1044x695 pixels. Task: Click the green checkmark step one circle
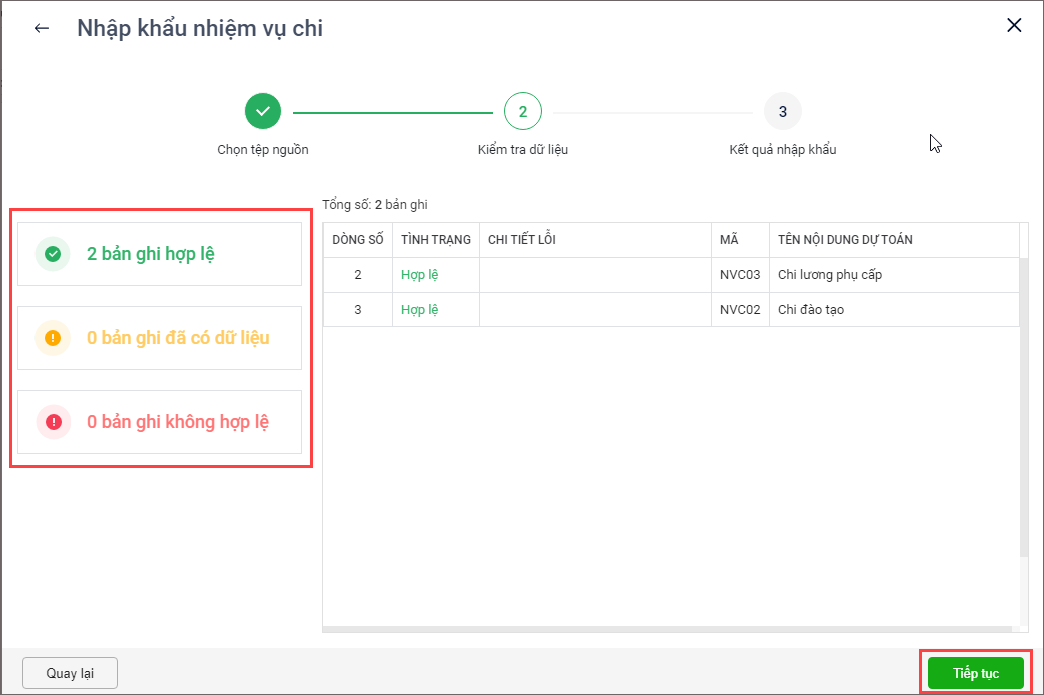(x=263, y=111)
